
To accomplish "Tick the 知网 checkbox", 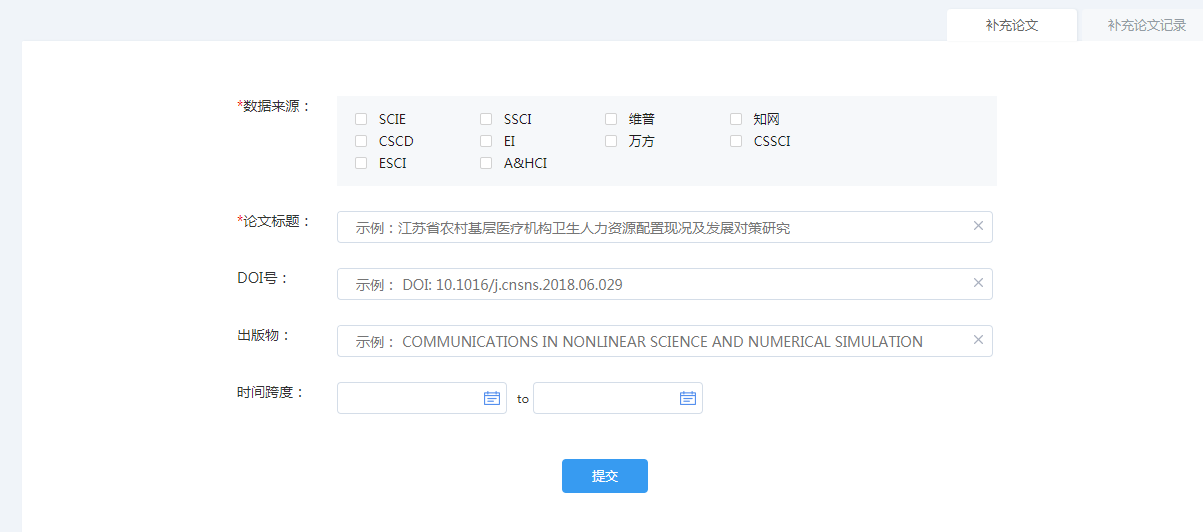I will tap(736, 119).
